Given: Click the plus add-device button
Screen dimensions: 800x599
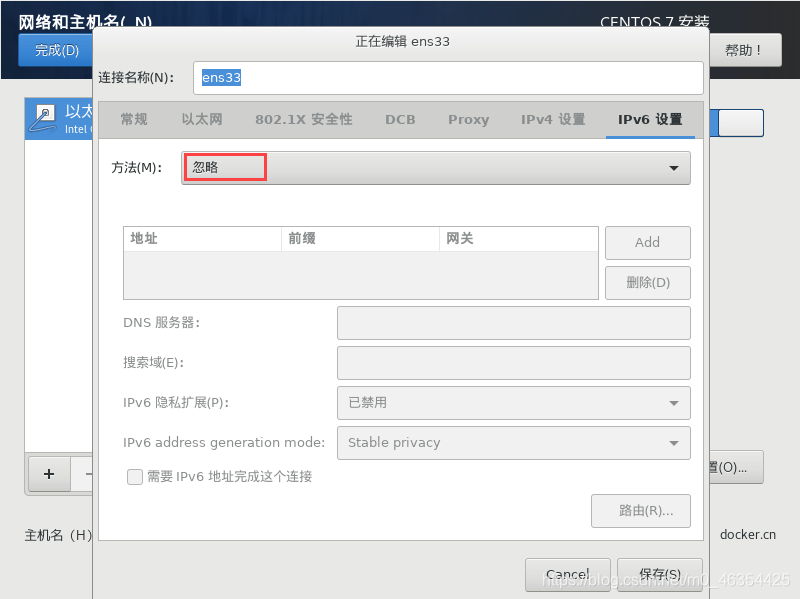Looking at the screenshot, I should 49,474.
